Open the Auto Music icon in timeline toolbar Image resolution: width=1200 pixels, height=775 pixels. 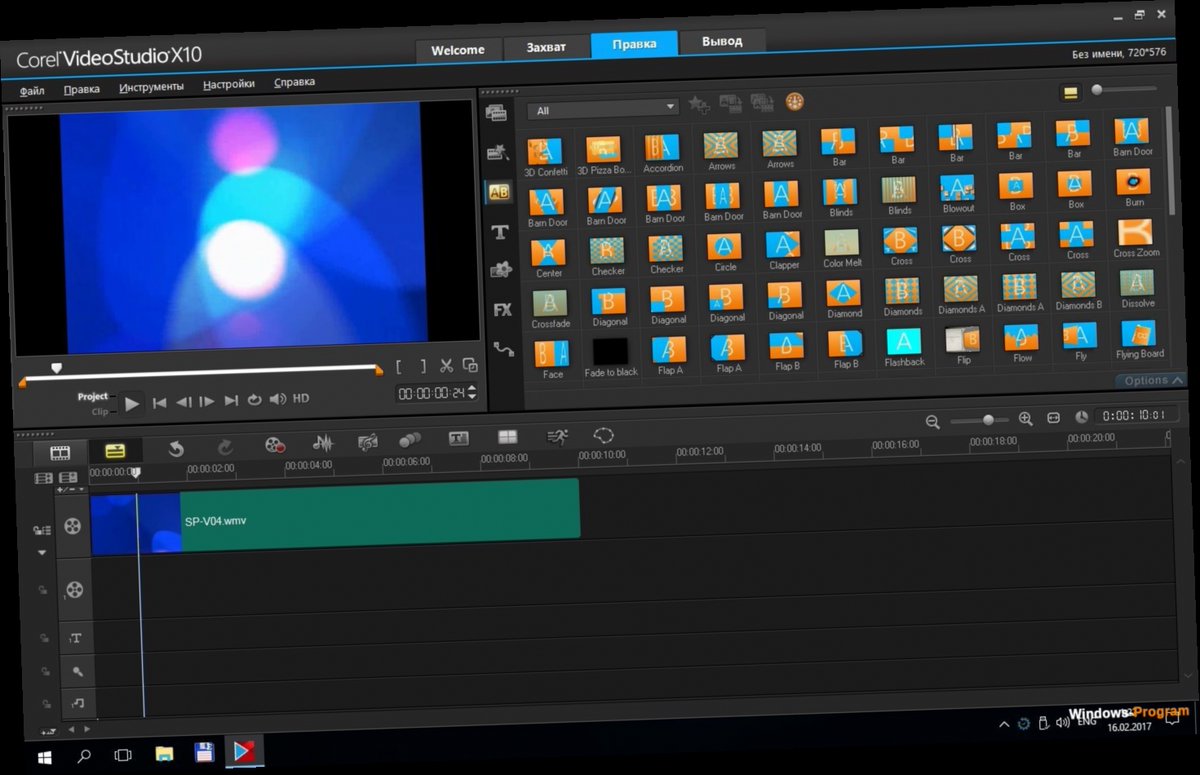365,441
